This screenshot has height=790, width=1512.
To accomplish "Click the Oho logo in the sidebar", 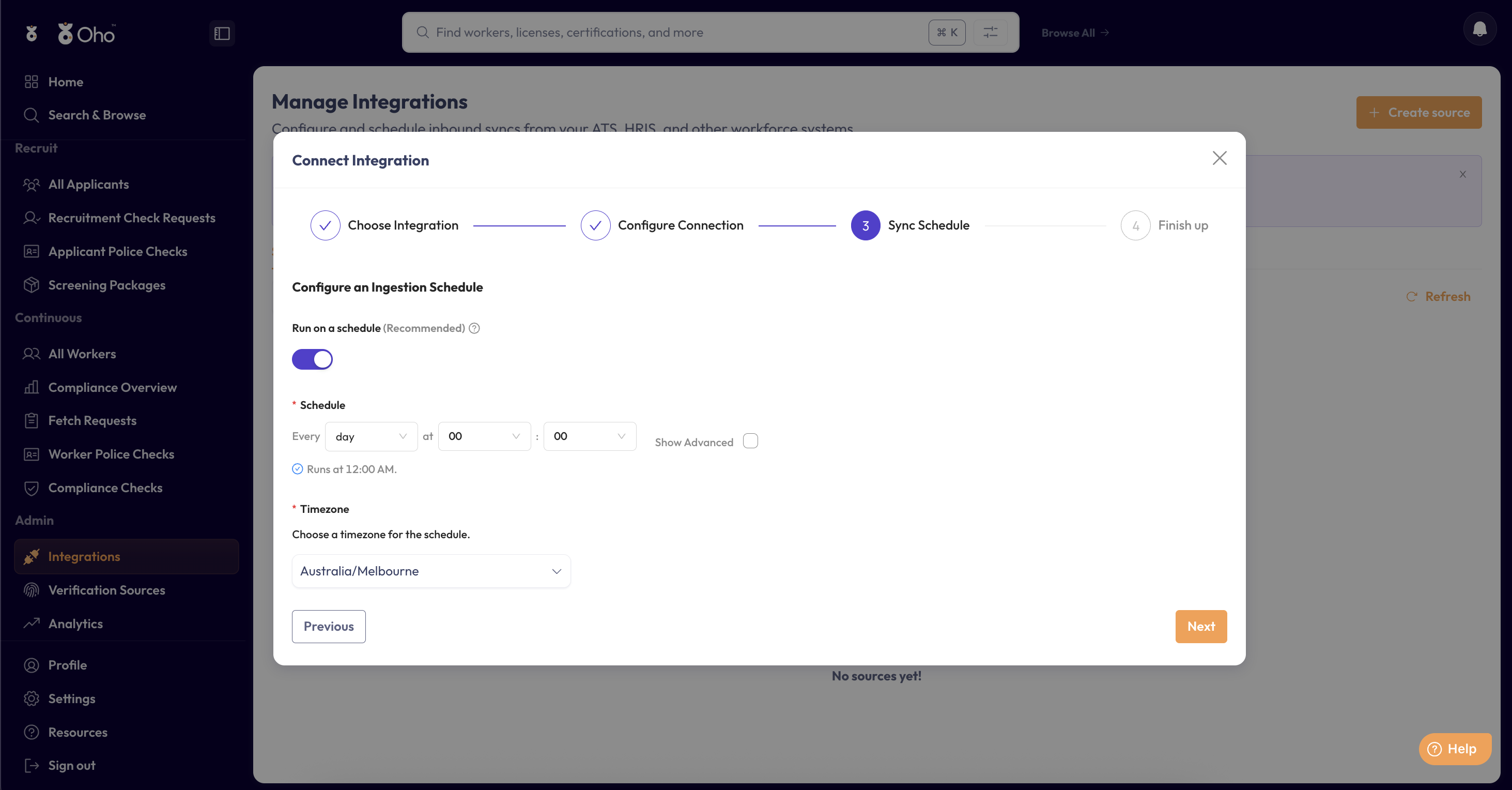I will (x=86, y=34).
